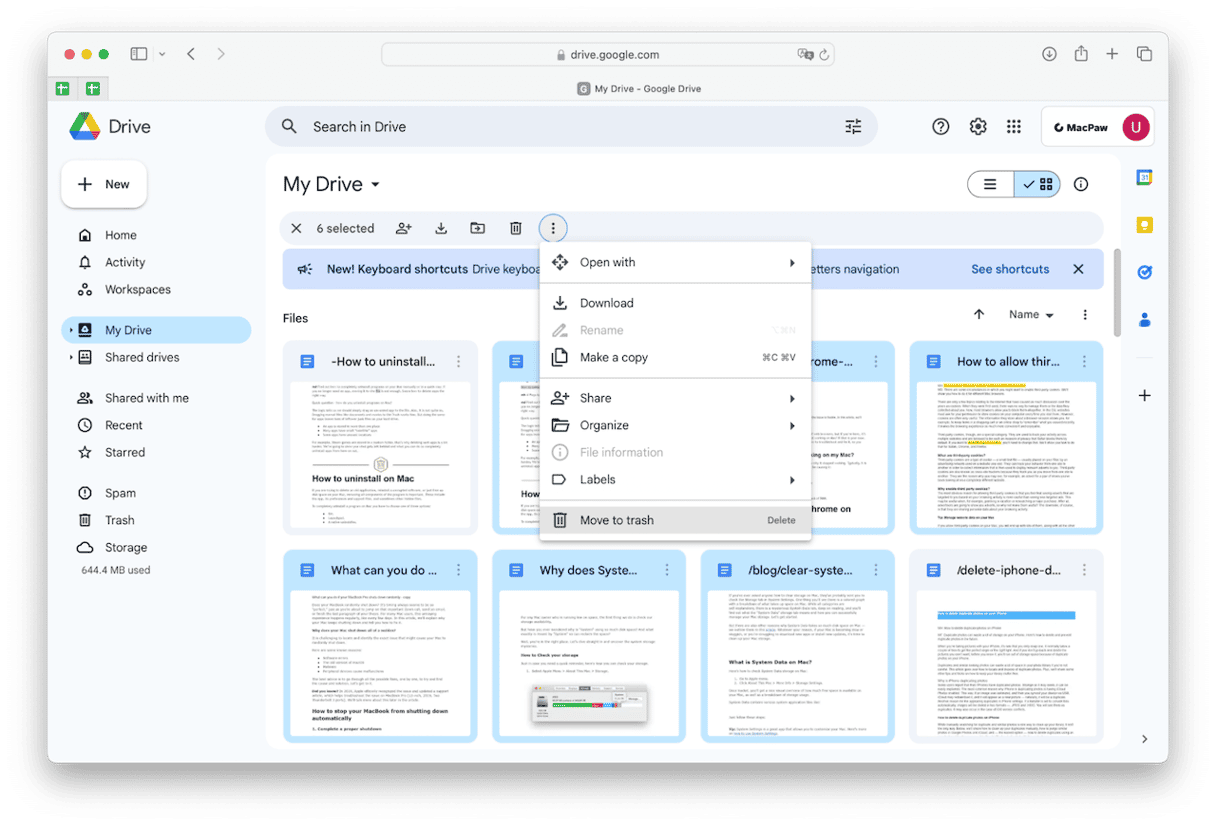This screenshot has width=1216, height=826.
Task: Open the Name sort dropdown
Action: point(1031,314)
